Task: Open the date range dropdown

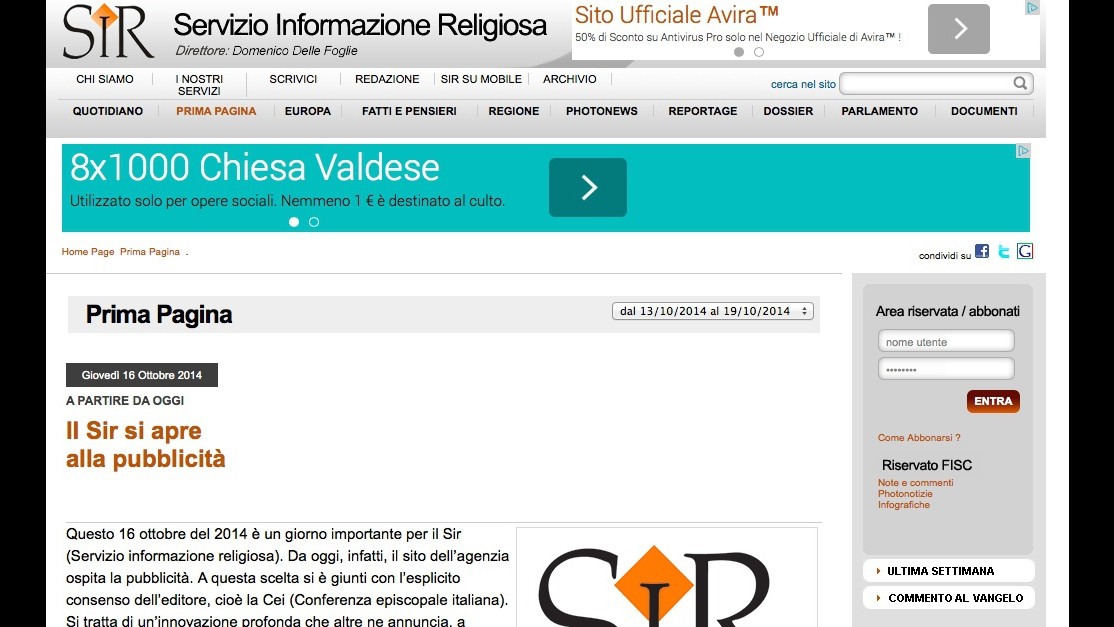Action: (x=713, y=311)
